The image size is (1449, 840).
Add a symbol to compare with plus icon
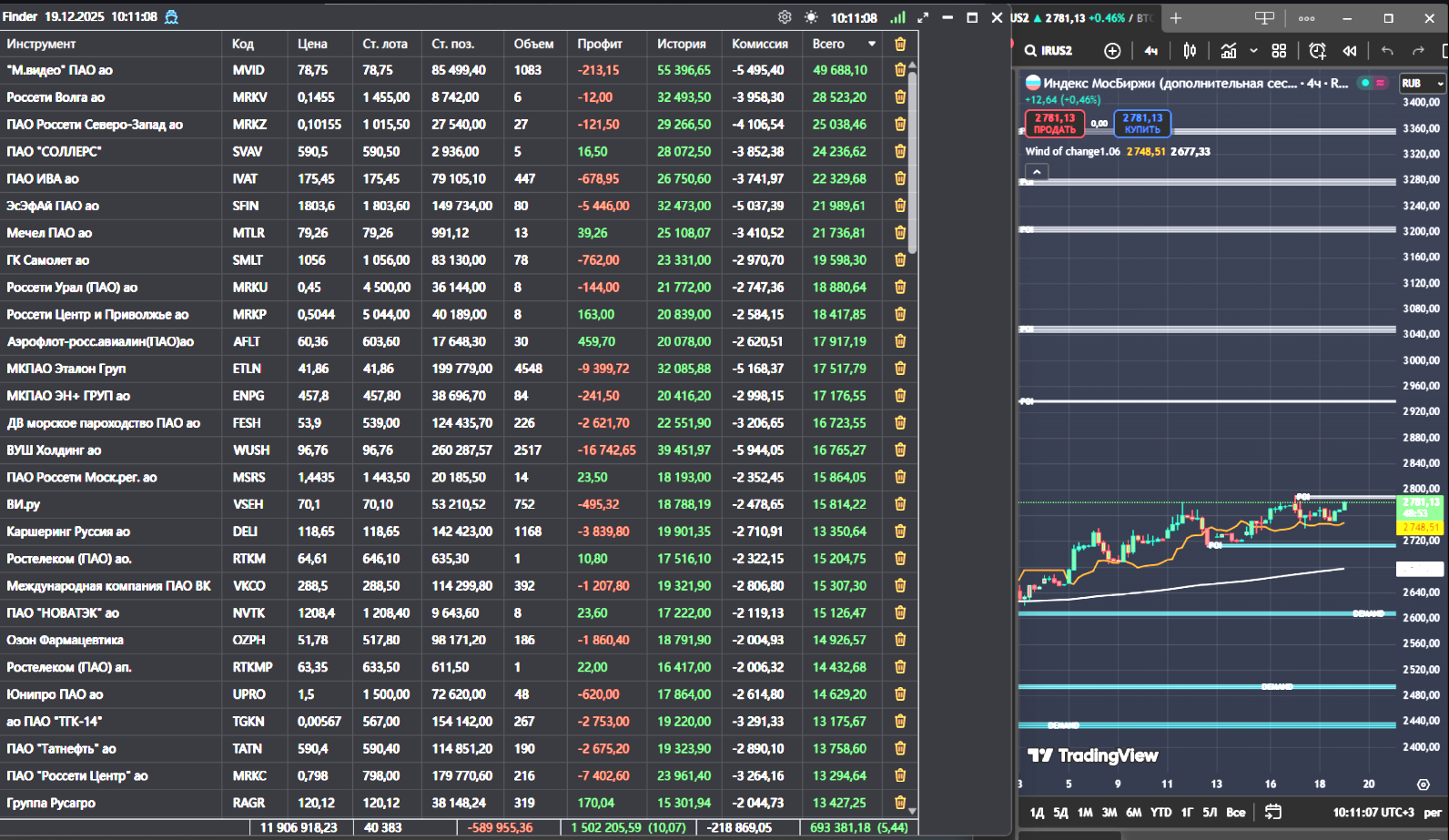coord(1112,51)
